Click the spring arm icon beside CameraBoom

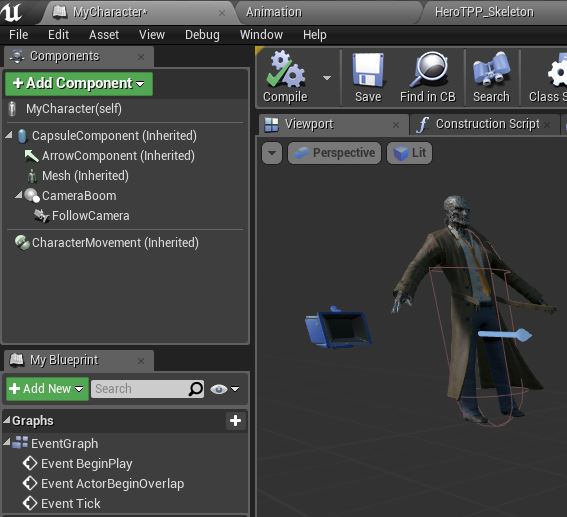(32, 196)
